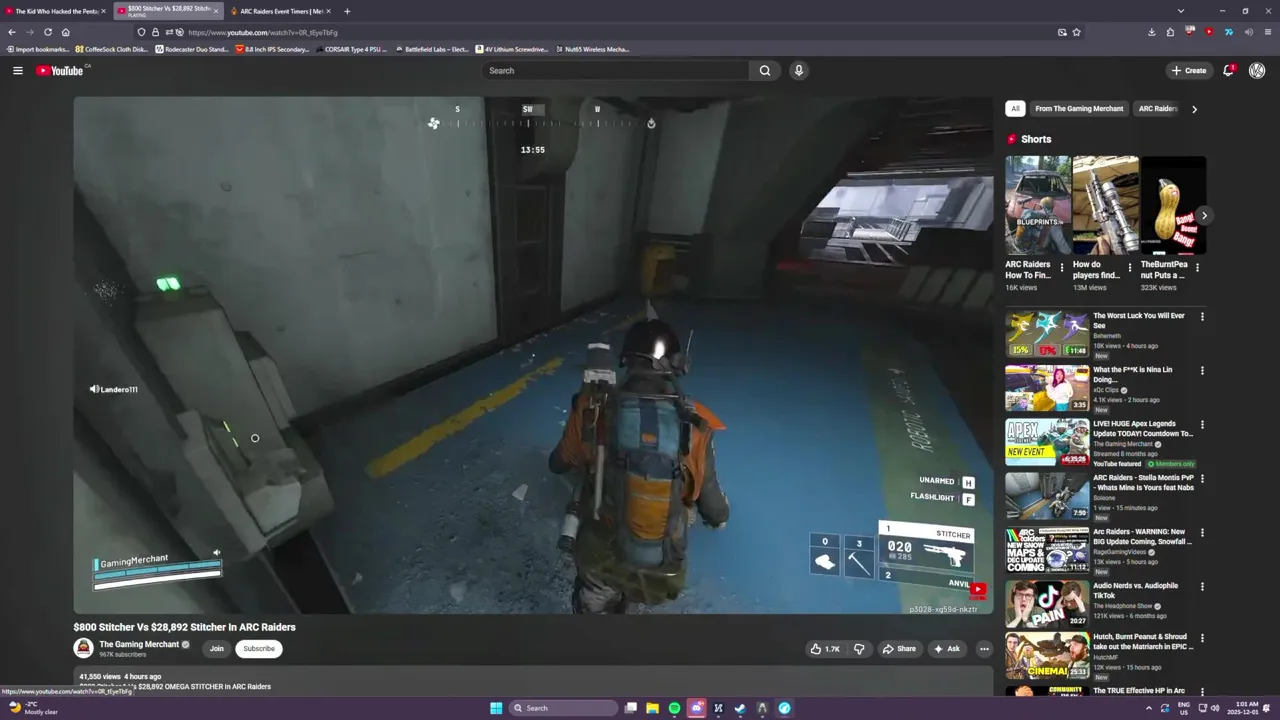The height and width of the screenshot is (720, 1280).
Task: Go back in browser history
Action: click(x=12, y=32)
